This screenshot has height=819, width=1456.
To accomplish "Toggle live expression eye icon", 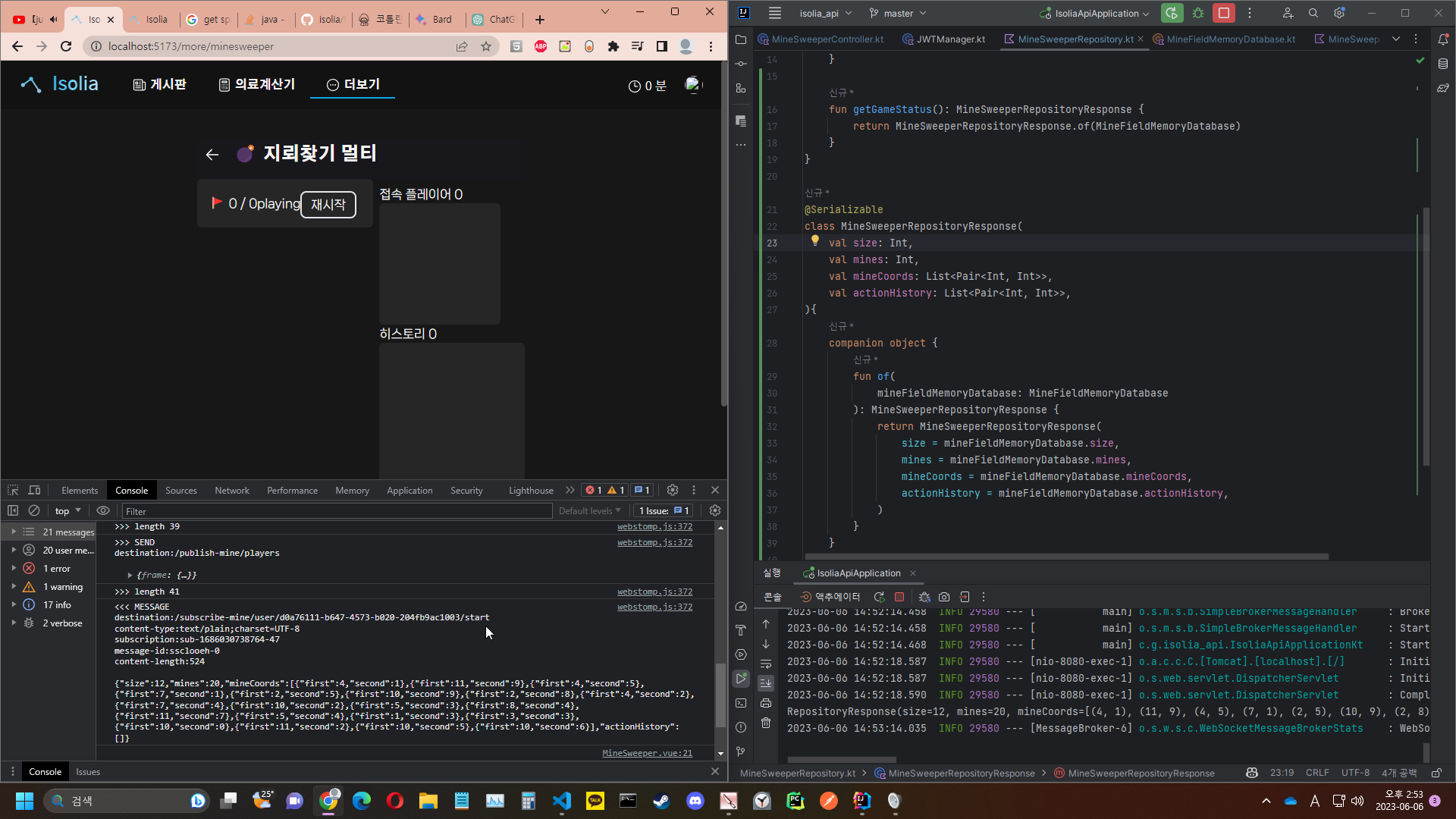I will pyautogui.click(x=103, y=510).
